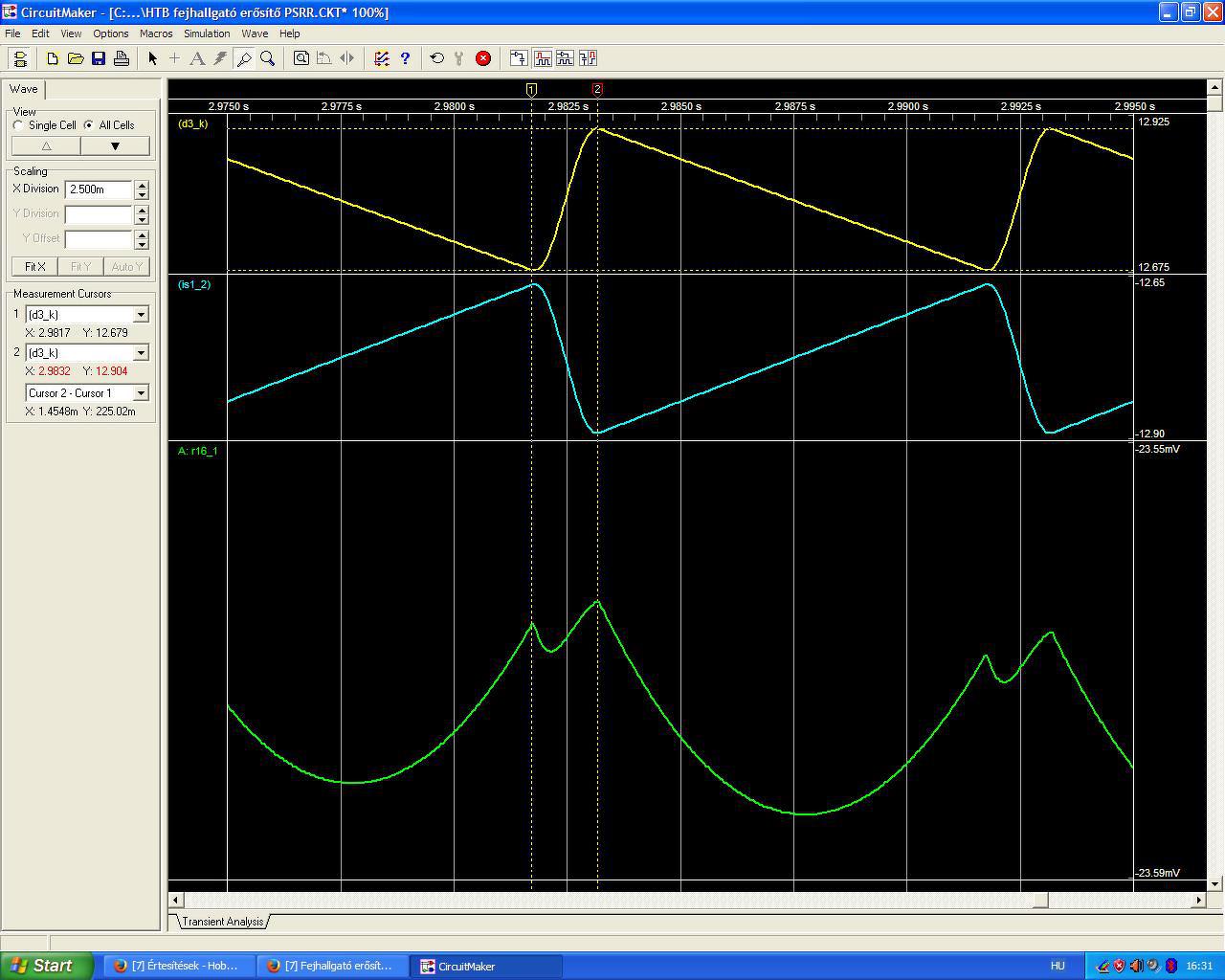Select the Zoom magnifier tool
This screenshot has width=1225, height=980.
pyautogui.click(x=267, y=58)
